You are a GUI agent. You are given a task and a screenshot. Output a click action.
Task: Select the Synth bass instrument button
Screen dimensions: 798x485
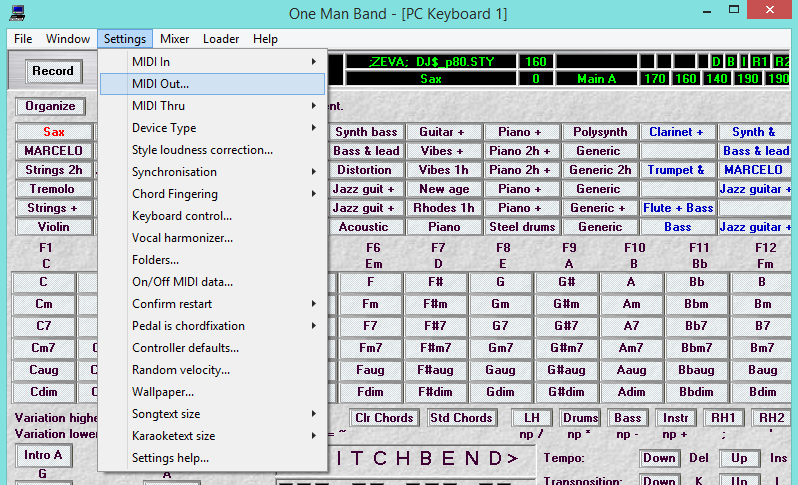(366, 132)
